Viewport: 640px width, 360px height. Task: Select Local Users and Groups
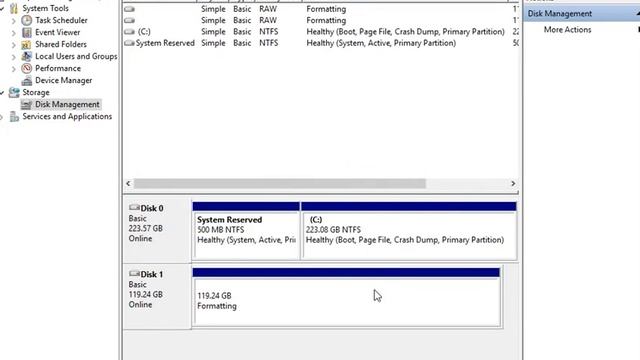point(76,56)
